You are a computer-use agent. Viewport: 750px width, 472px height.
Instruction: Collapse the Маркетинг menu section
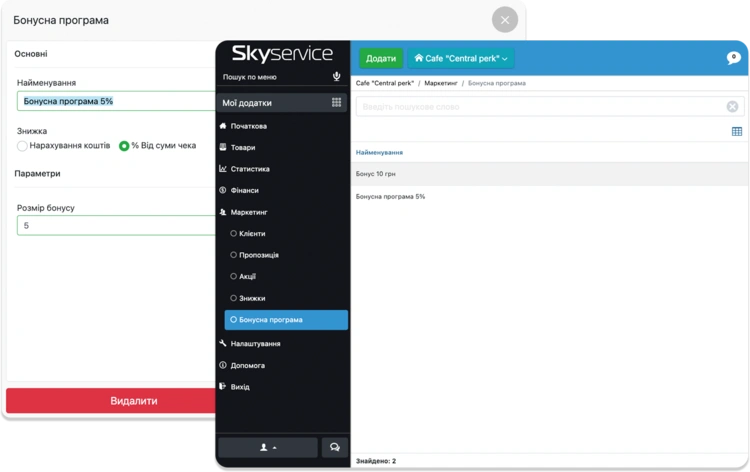[x=249, y=212]
